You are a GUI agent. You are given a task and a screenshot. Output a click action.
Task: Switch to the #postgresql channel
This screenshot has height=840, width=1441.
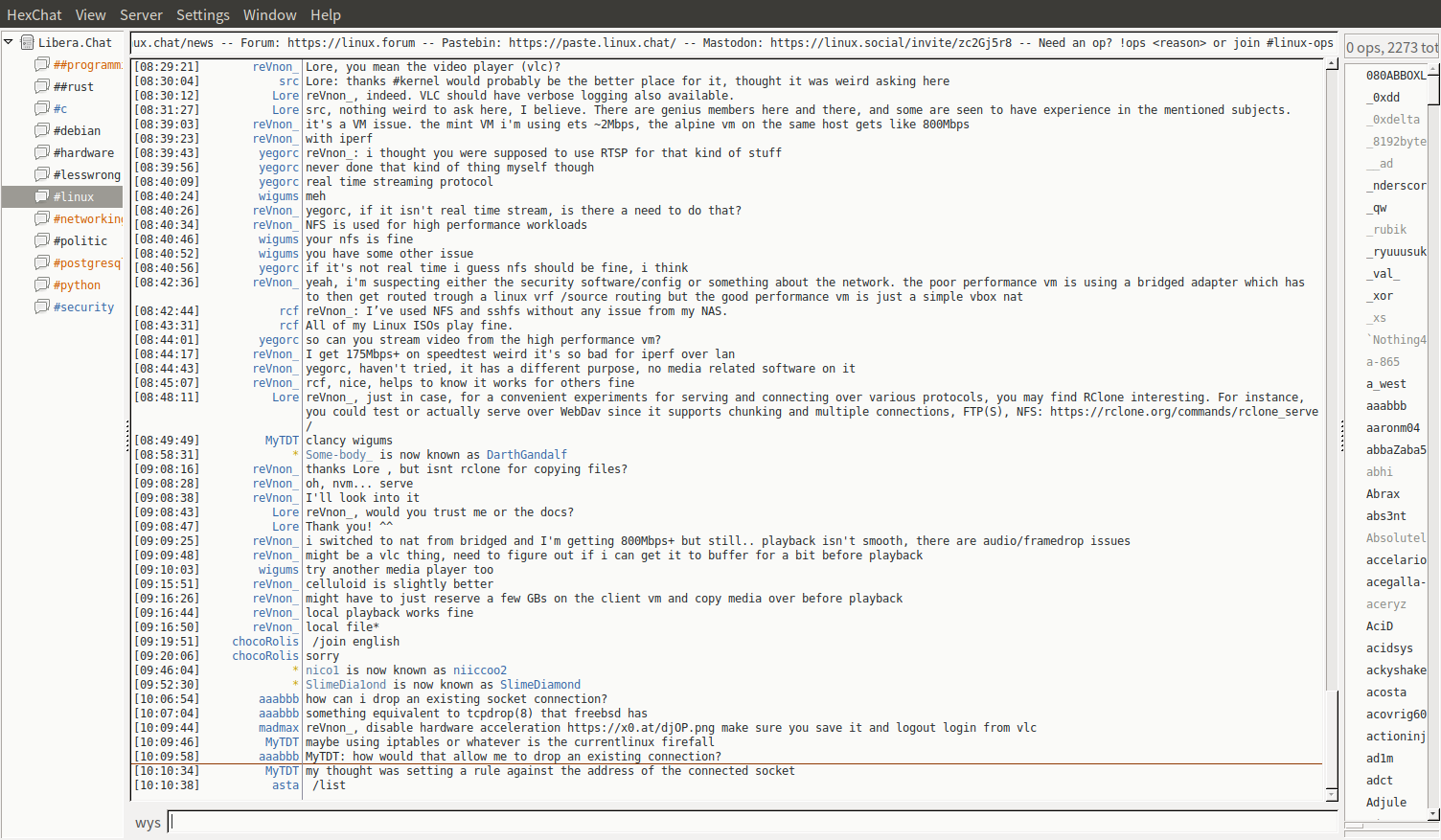click(87, 263)
